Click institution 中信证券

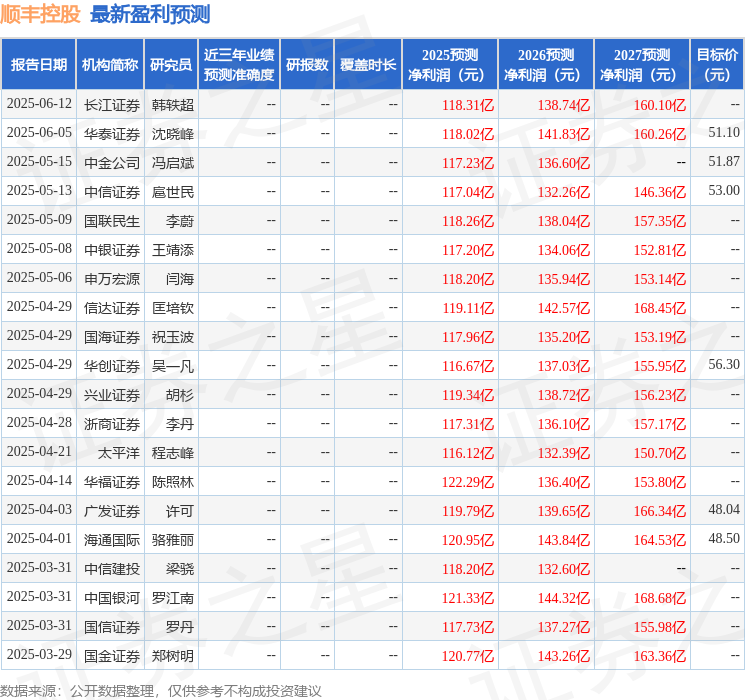point(112,192)
